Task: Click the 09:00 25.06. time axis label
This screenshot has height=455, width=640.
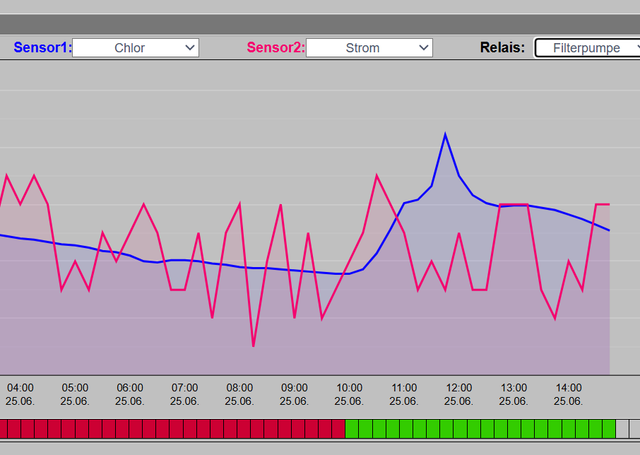Action: (294, 394)
